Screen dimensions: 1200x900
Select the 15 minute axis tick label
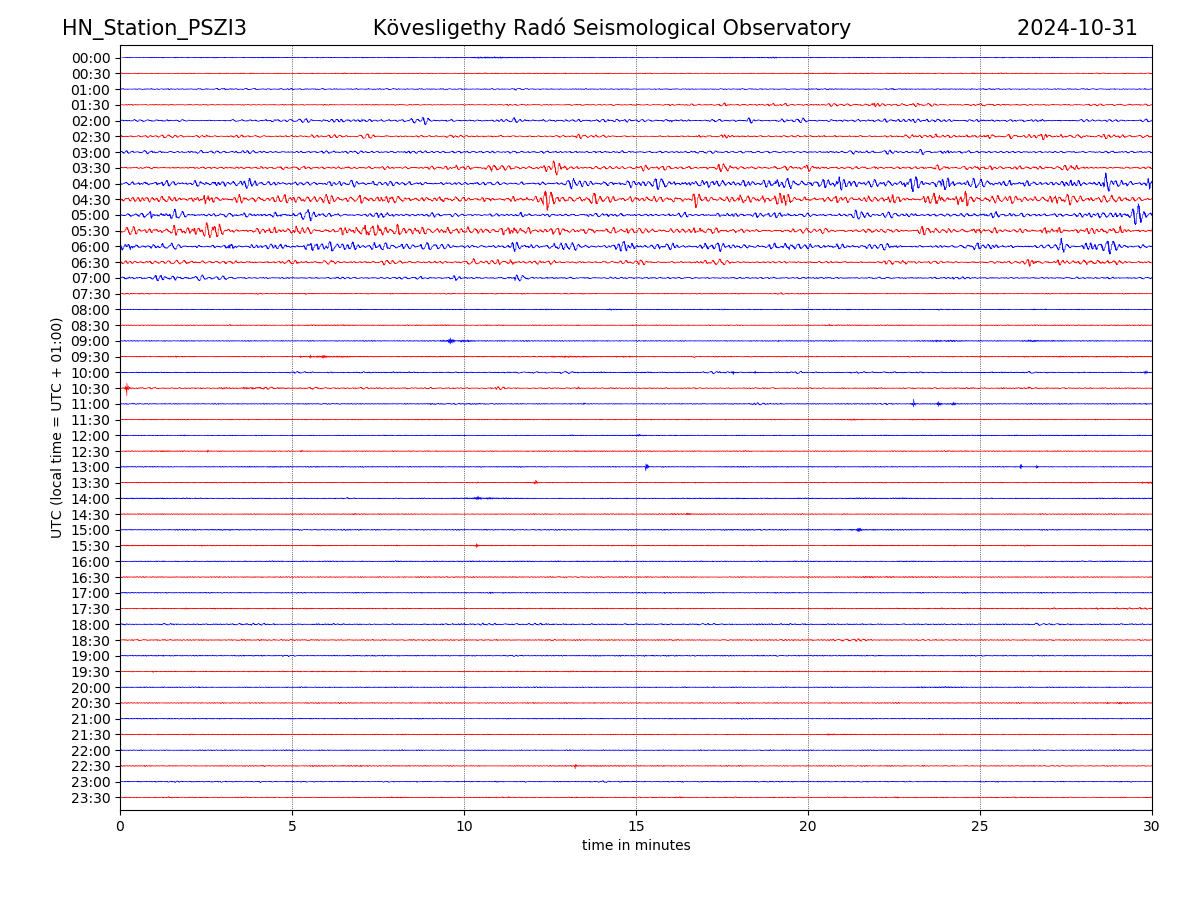tap(636, 827)
